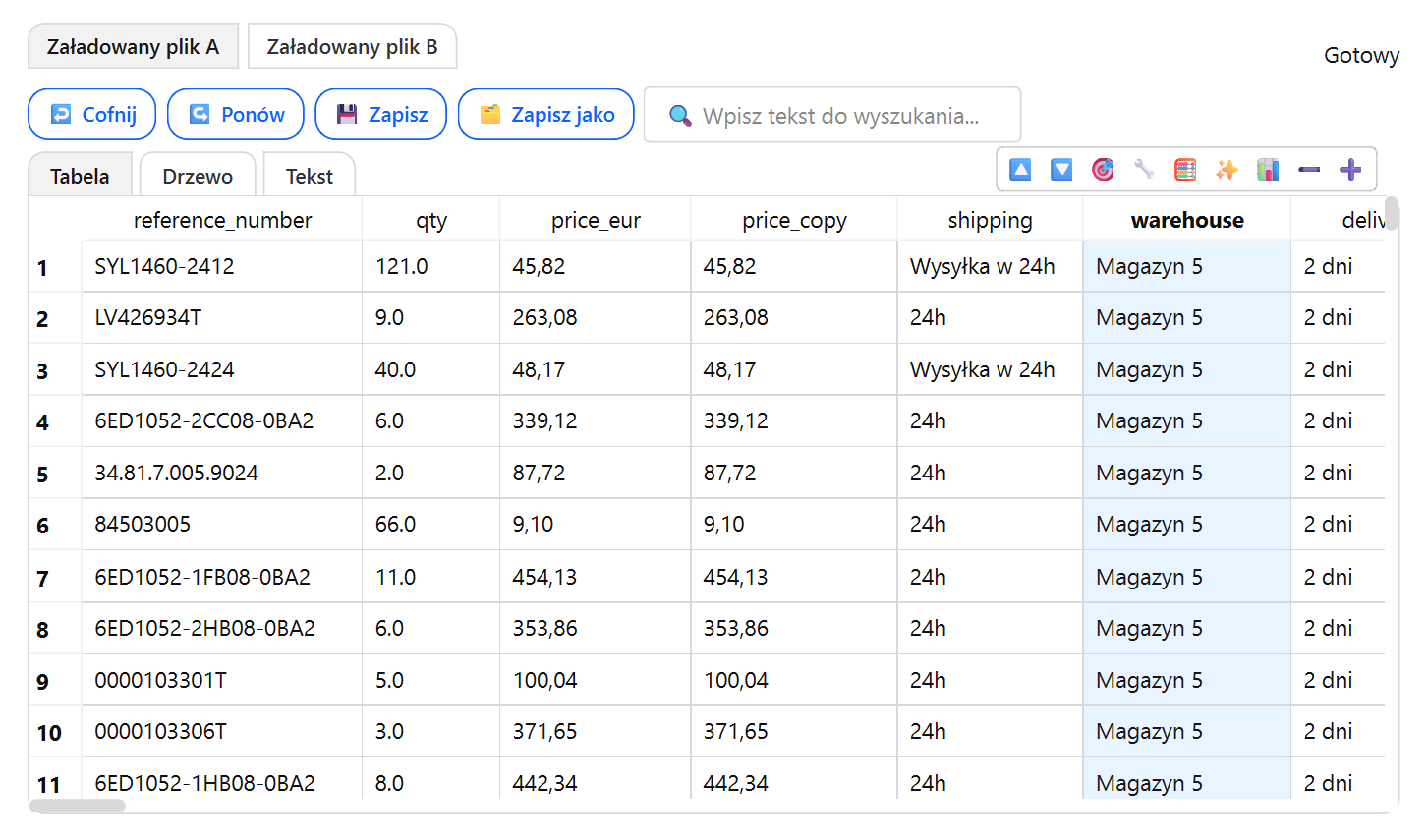The height and width of the screenshot is (840, 1427).
Task: Click the price_eur column header
Action: (596, 220)
